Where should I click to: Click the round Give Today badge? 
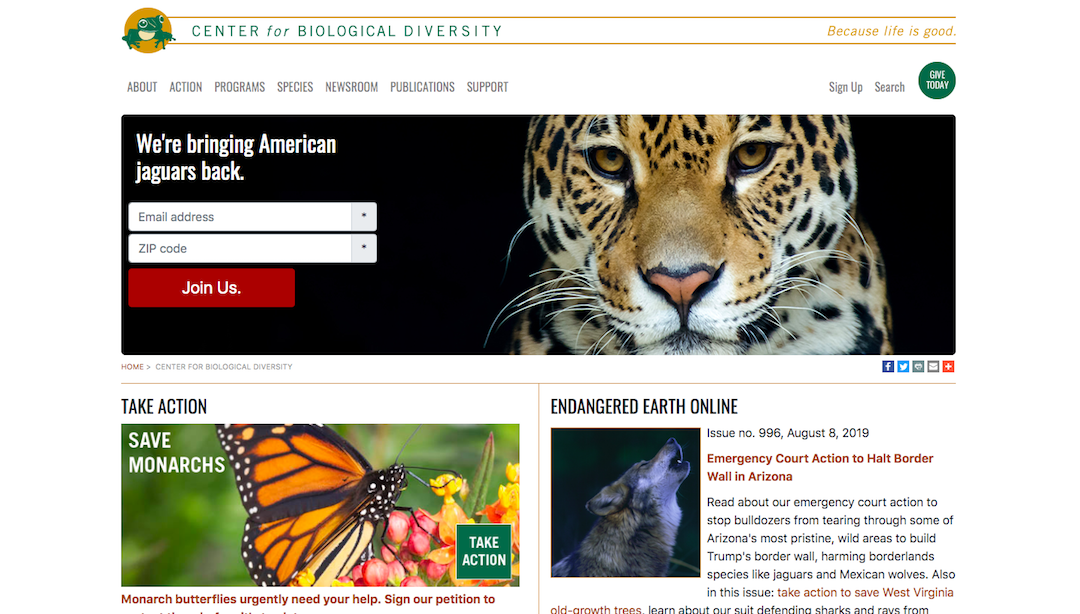click(x=937, y=81)
